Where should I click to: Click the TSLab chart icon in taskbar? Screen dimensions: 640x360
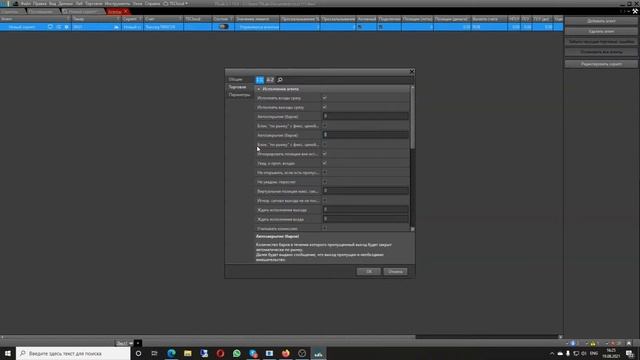(x=318, y=353)
